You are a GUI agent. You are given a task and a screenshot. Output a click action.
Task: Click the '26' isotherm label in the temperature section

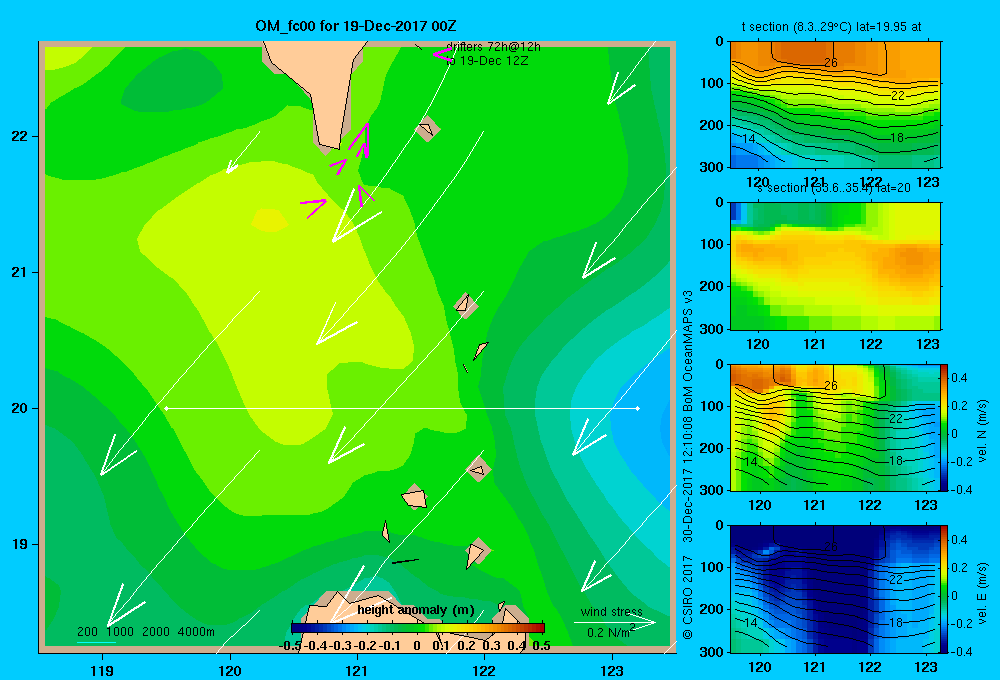tap(830, 63)
